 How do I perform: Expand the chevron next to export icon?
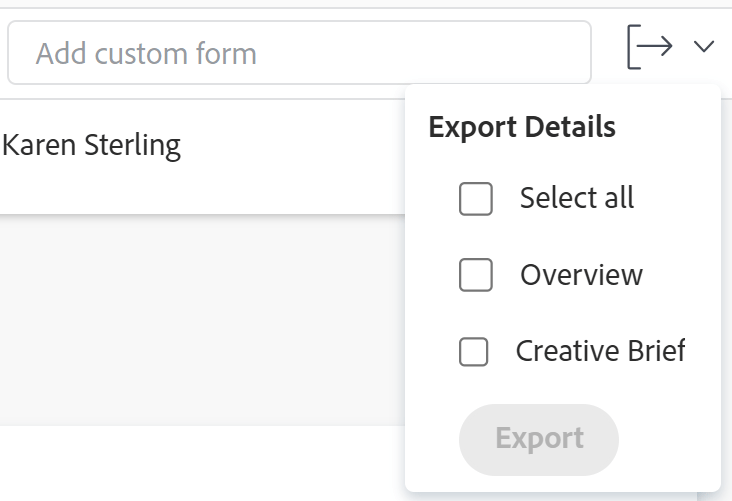[704, 47]
